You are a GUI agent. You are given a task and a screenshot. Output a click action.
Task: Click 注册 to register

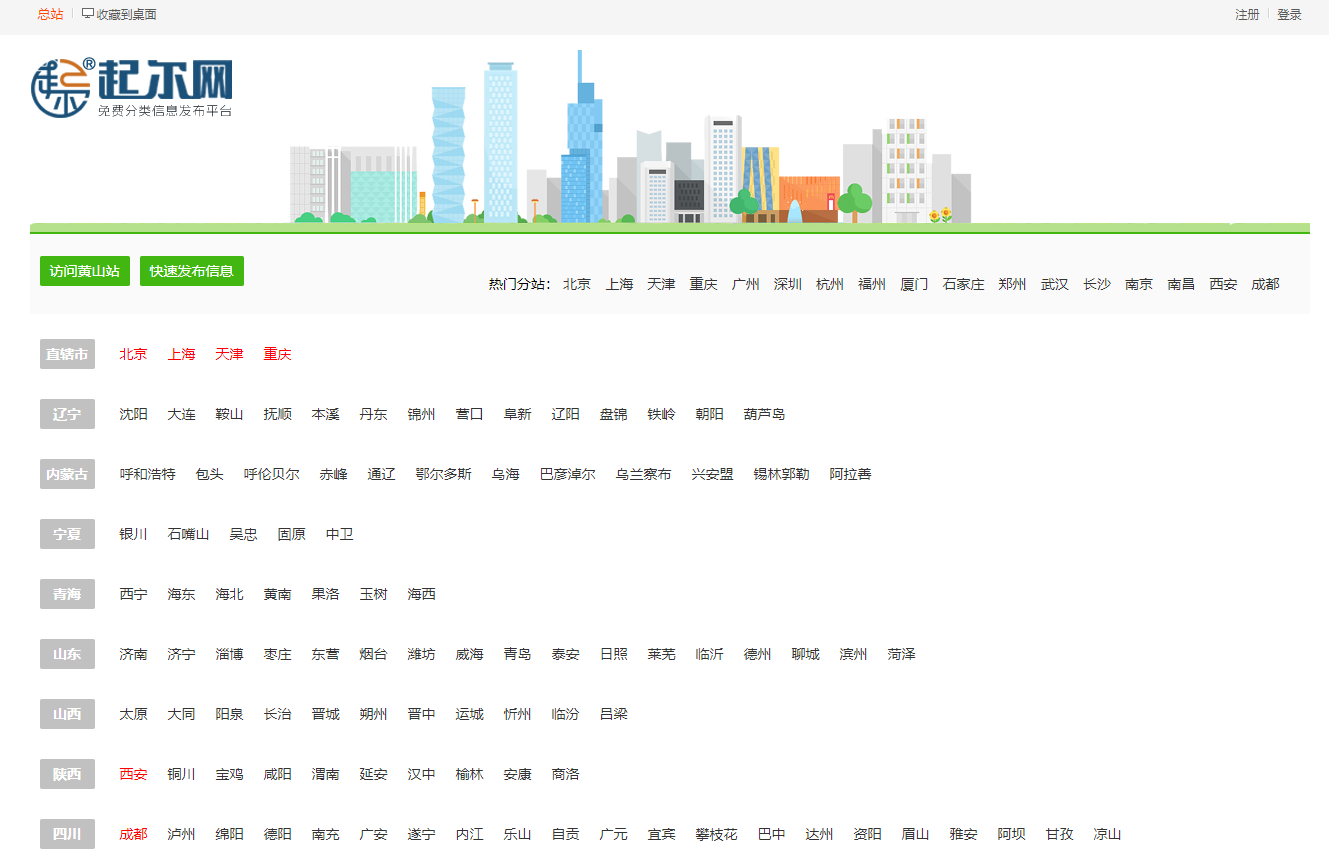point(1247,14)
